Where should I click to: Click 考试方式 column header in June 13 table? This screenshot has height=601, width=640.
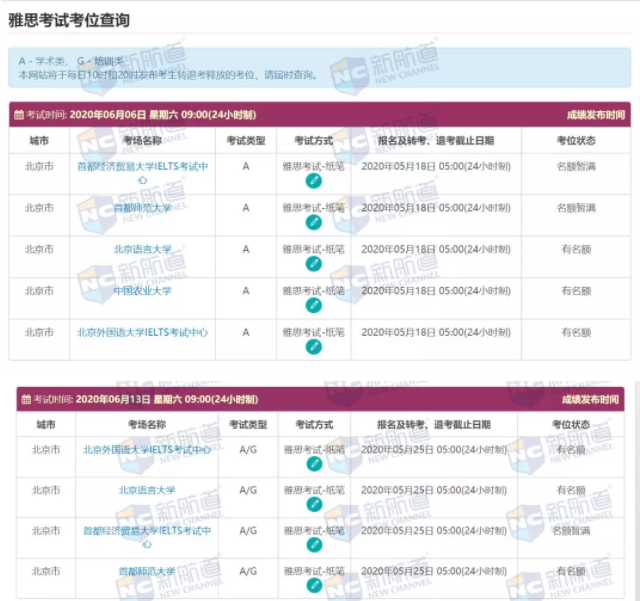click(x=314, y=425)
